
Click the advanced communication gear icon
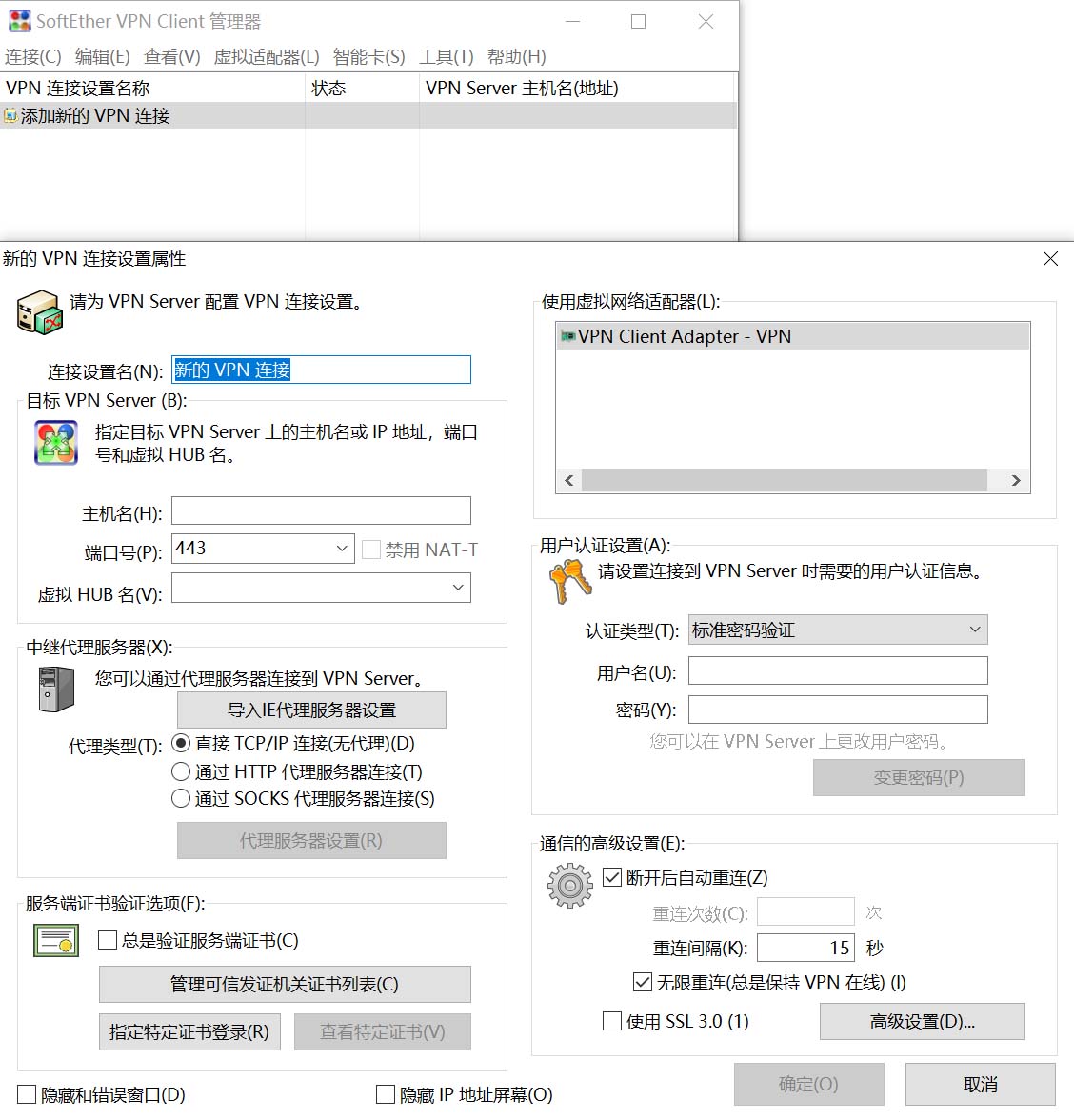click(569, 886)
